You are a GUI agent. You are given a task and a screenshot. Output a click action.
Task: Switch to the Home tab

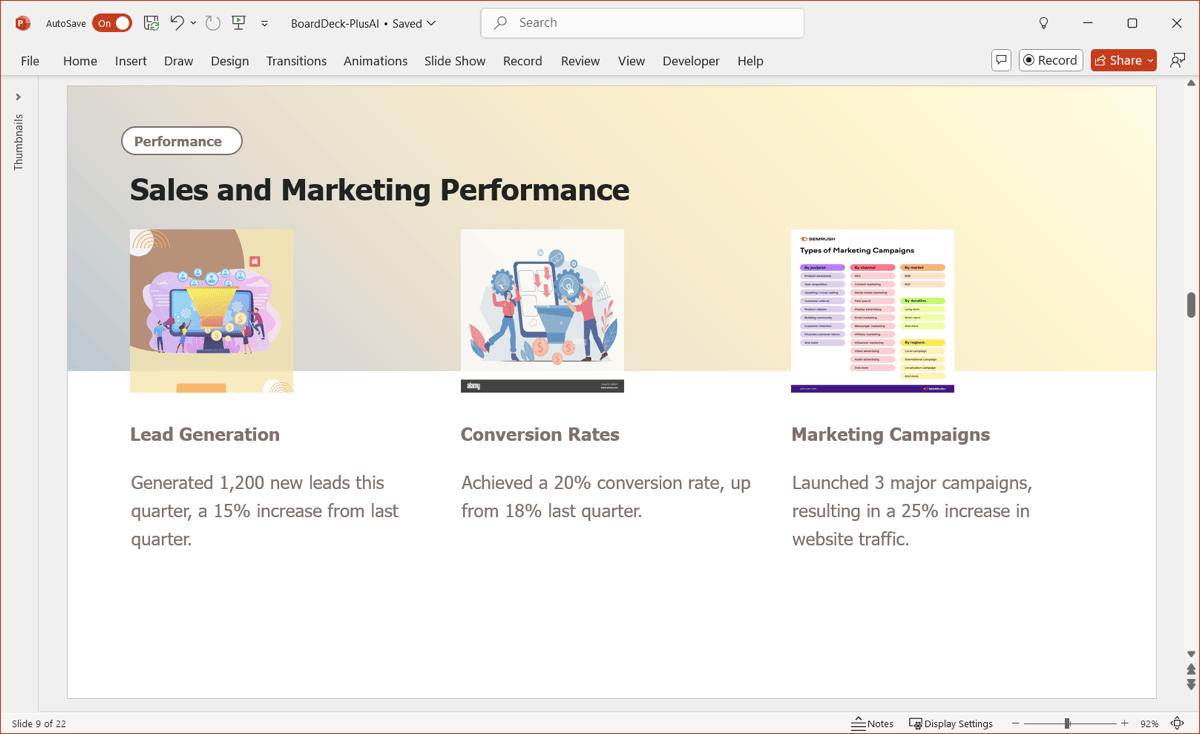point(80,61)
